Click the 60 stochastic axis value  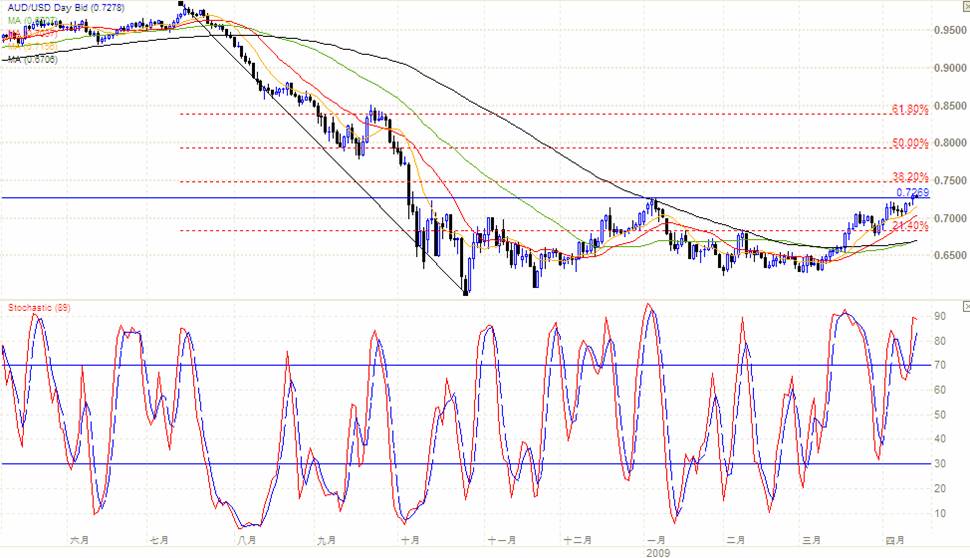tap(940, 390)
